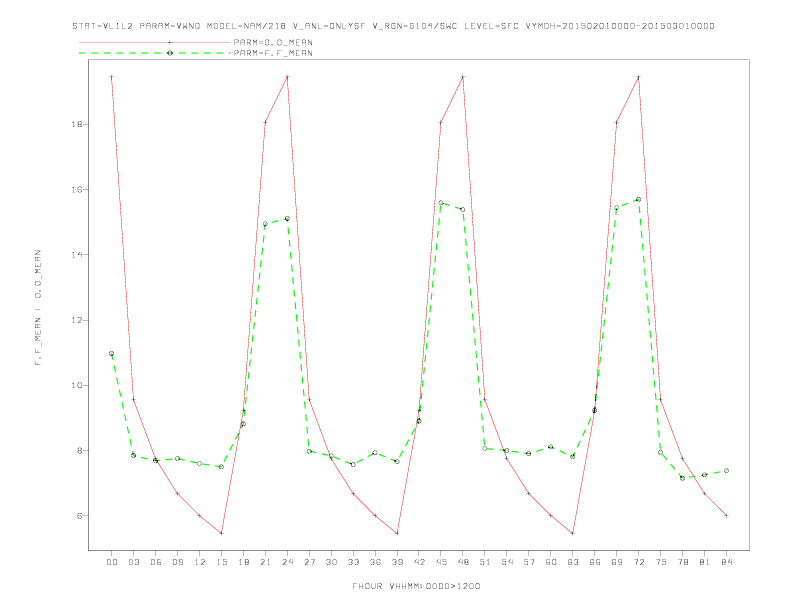
Task: Click x-axis tick label 21
Action: pos(265,562)
